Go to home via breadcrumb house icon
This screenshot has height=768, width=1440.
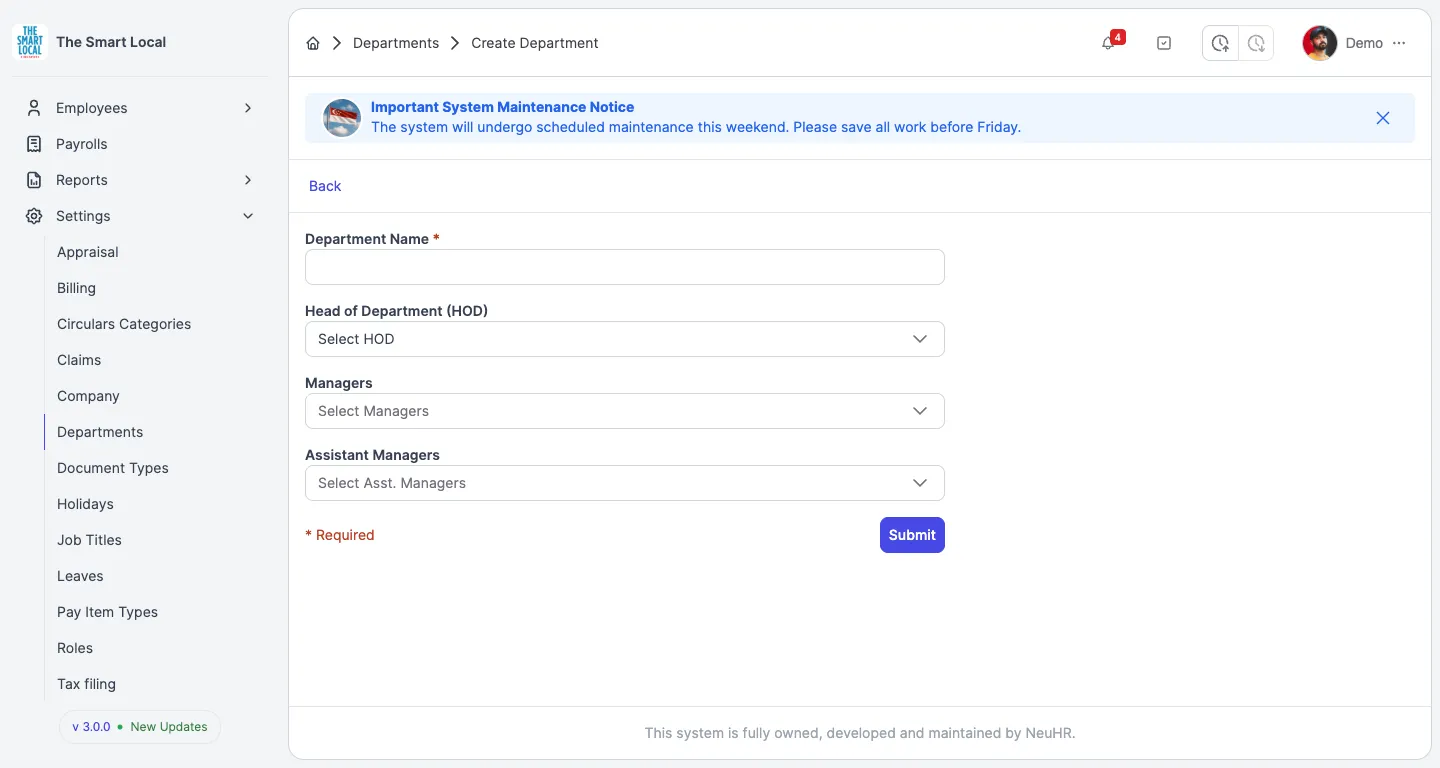click(x=313, y=43)
